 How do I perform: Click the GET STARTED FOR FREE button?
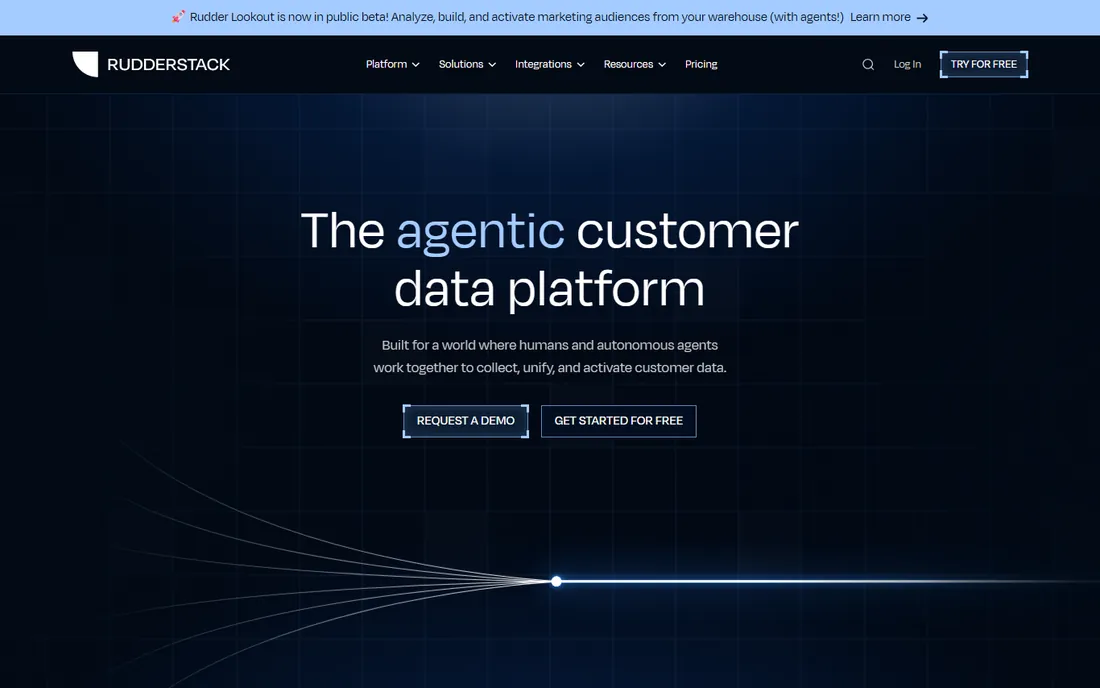point(619,421)
